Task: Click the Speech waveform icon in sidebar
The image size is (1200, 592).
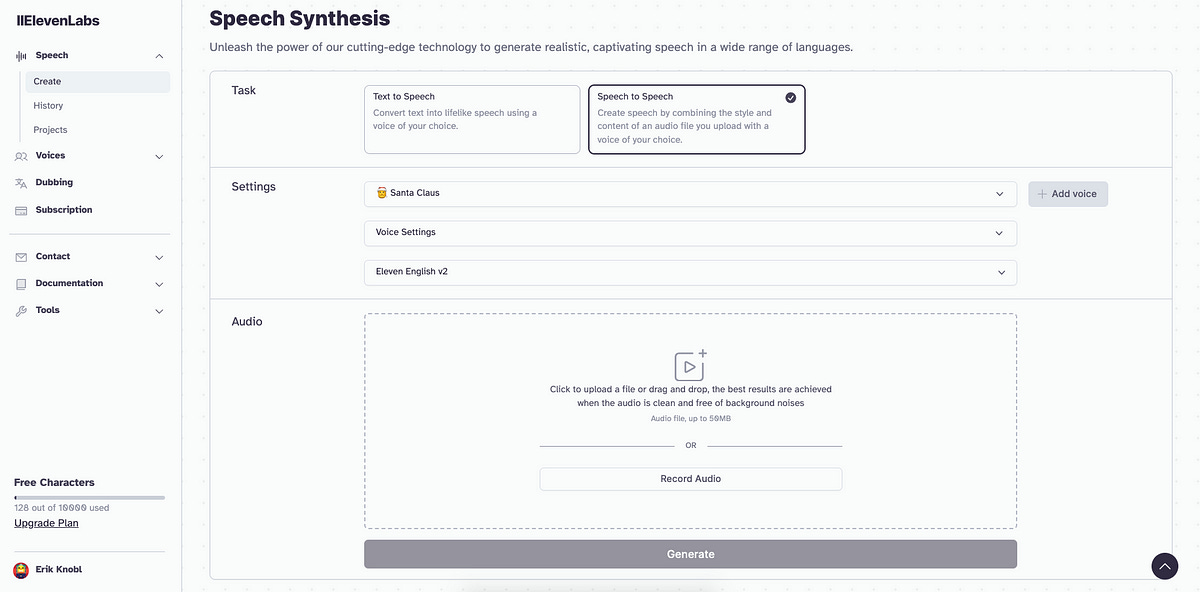Action: click(21, 56)
